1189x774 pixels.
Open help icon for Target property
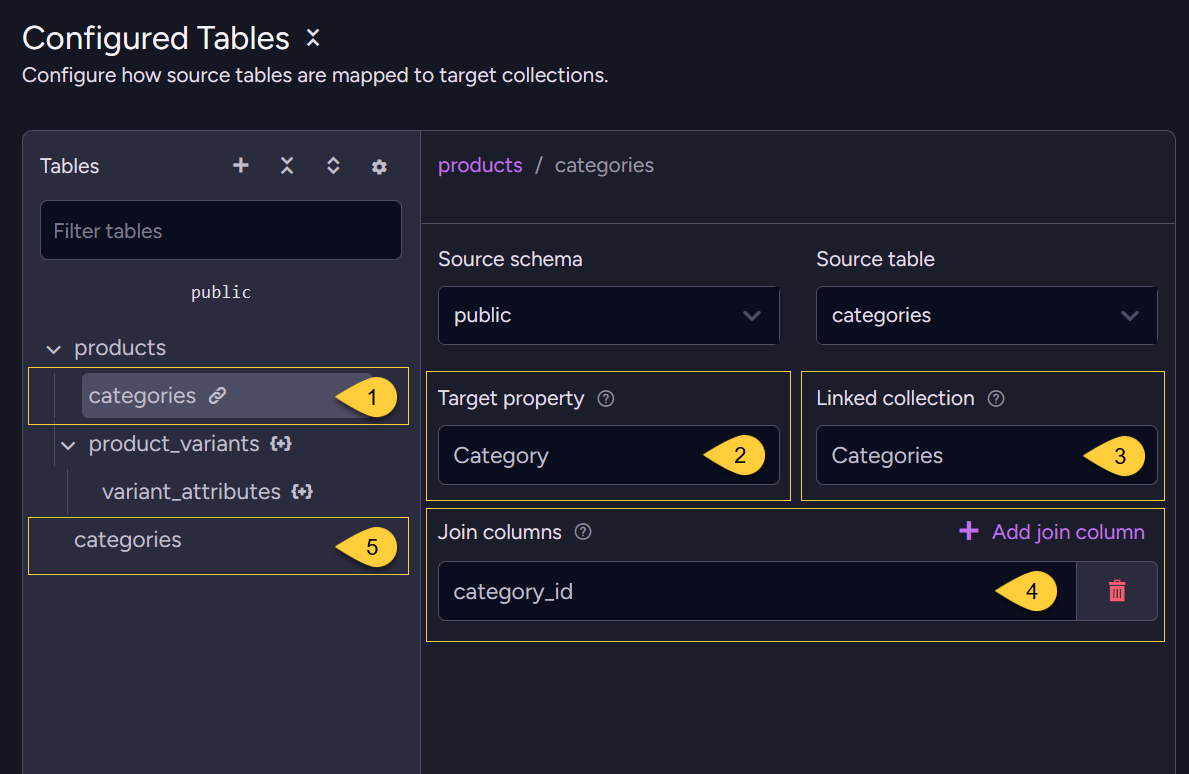click(x=606, y=398)
